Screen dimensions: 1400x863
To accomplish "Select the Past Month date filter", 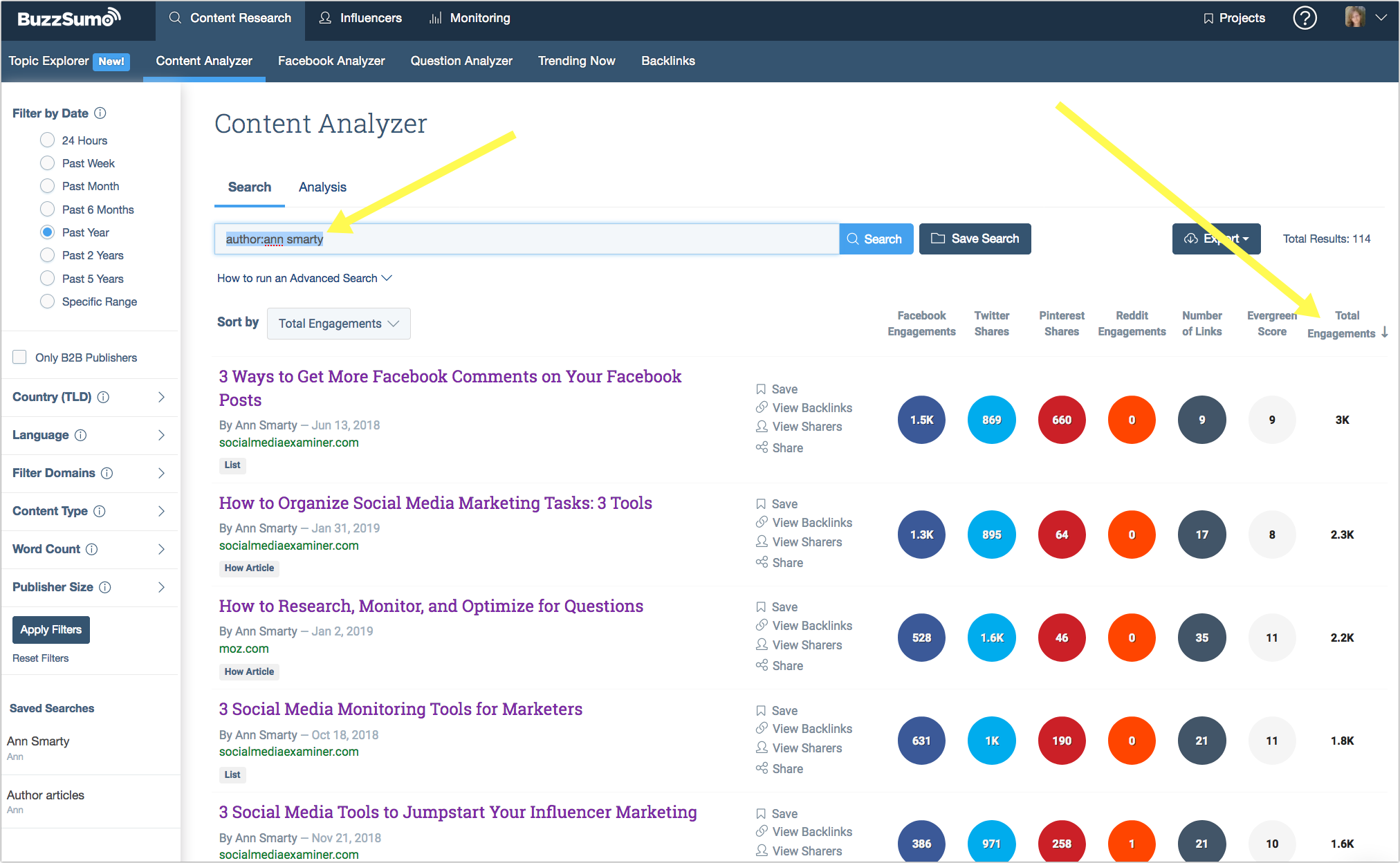I will [47, 186].
